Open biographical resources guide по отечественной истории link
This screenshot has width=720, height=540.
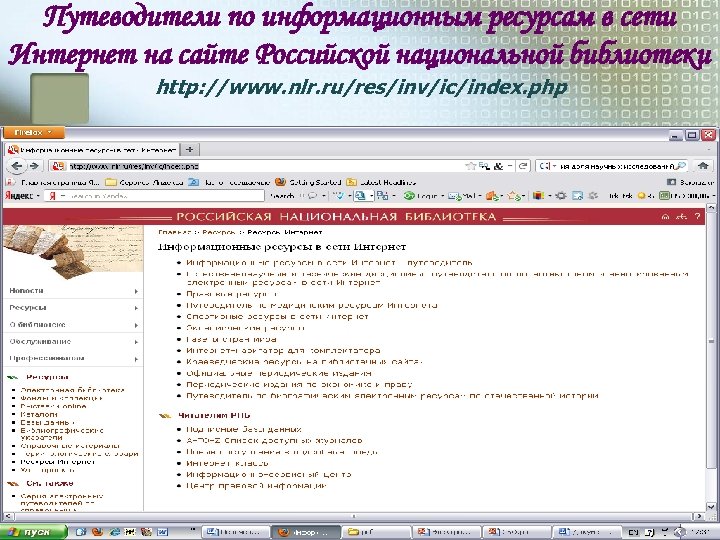click(392, 396)
